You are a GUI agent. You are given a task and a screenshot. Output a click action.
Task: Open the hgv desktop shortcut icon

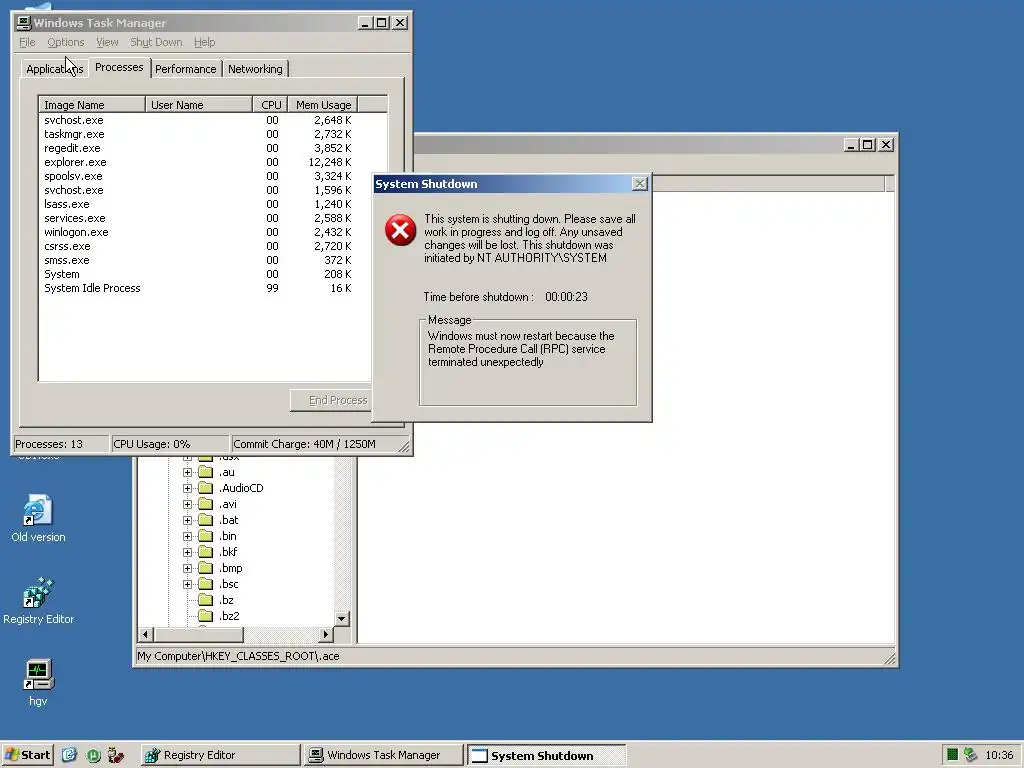38,675
